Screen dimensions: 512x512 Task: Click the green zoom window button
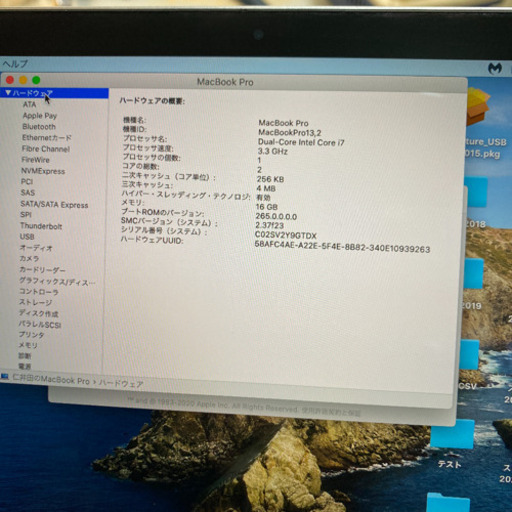(x=36, y=80)
